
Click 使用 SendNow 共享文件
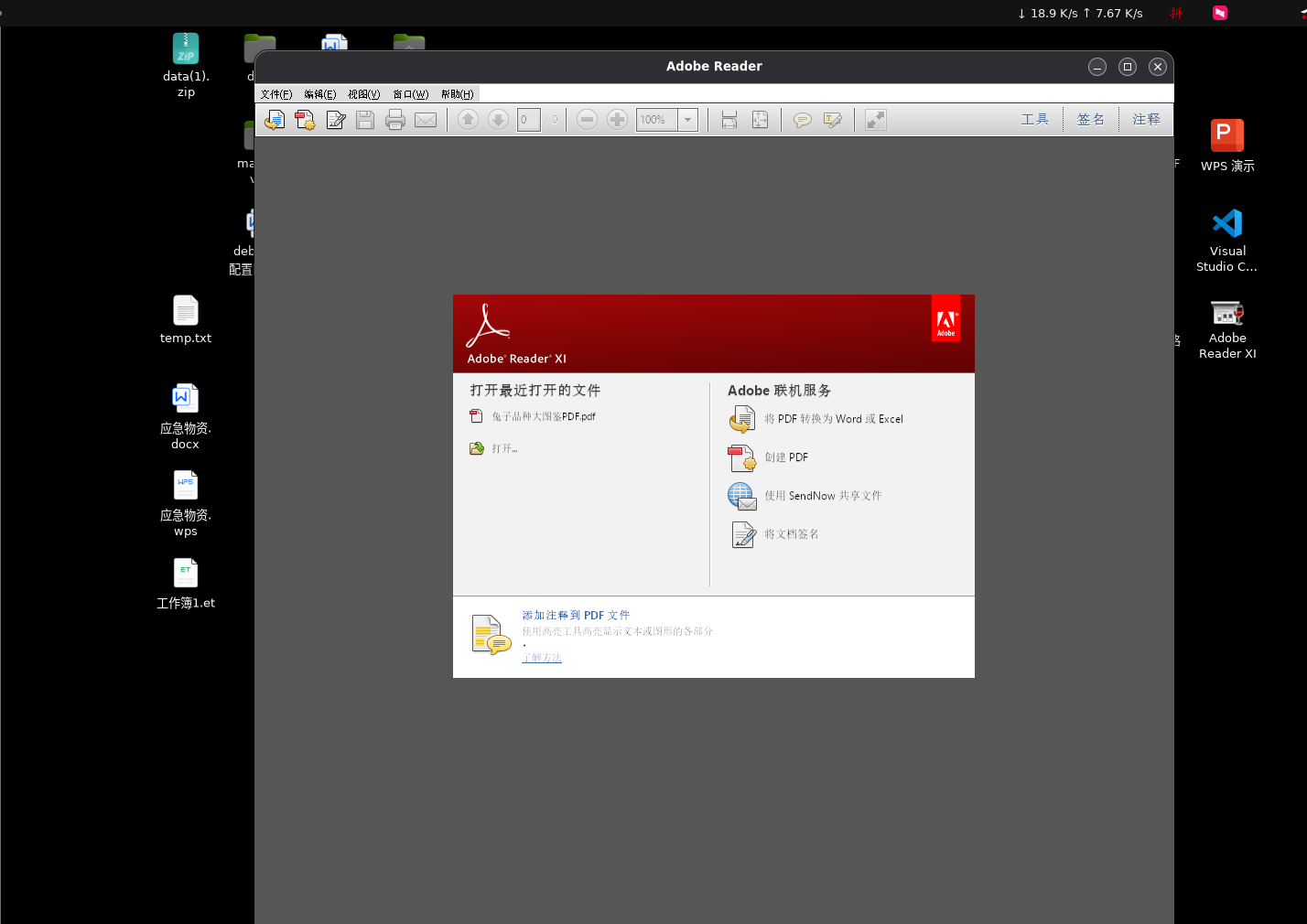pyautogui.click(x=823, y=496)
